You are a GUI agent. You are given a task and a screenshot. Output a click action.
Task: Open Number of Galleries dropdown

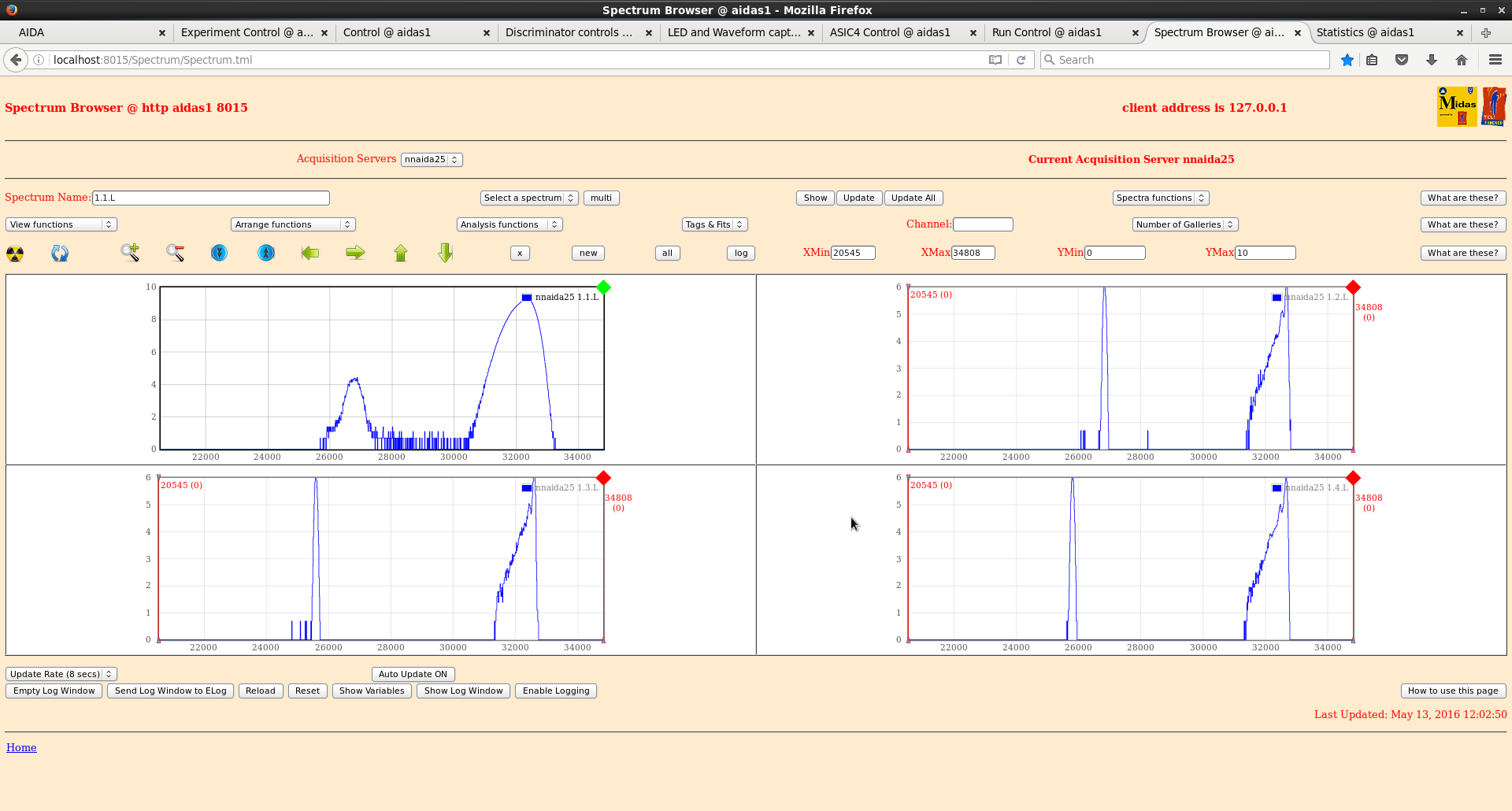1185,224
